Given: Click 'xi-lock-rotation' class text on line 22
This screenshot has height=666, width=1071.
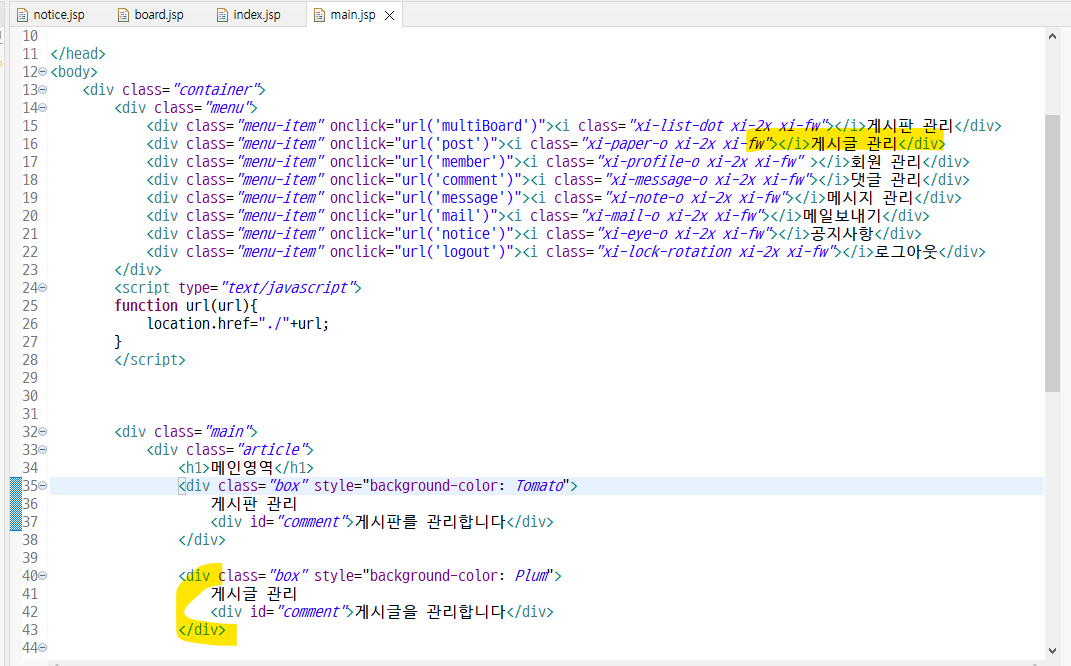Looking at the screenshot, I should pos(669,251).
